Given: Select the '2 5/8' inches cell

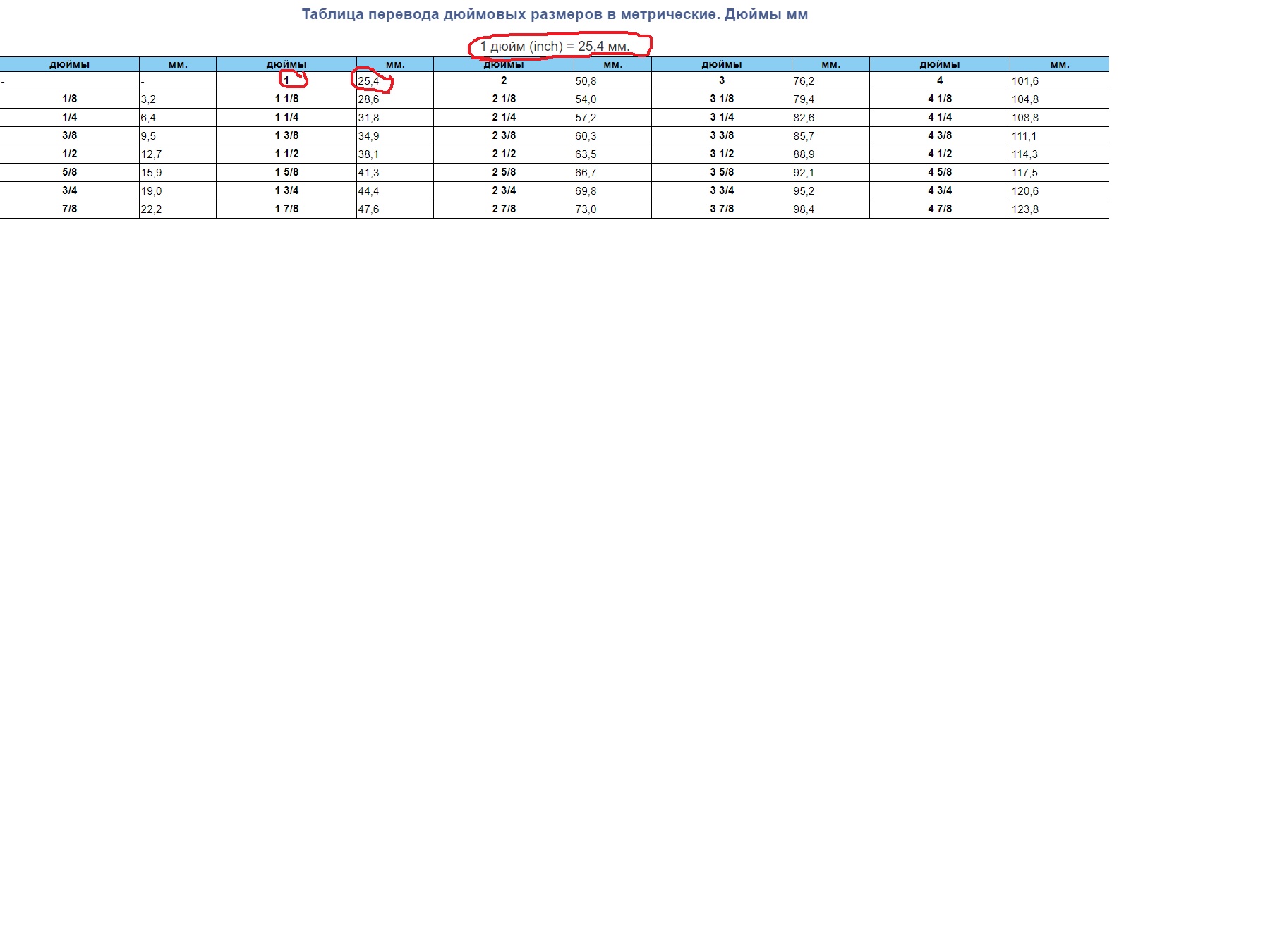Looking at the screenshot, I should click(x=504, y=172).
